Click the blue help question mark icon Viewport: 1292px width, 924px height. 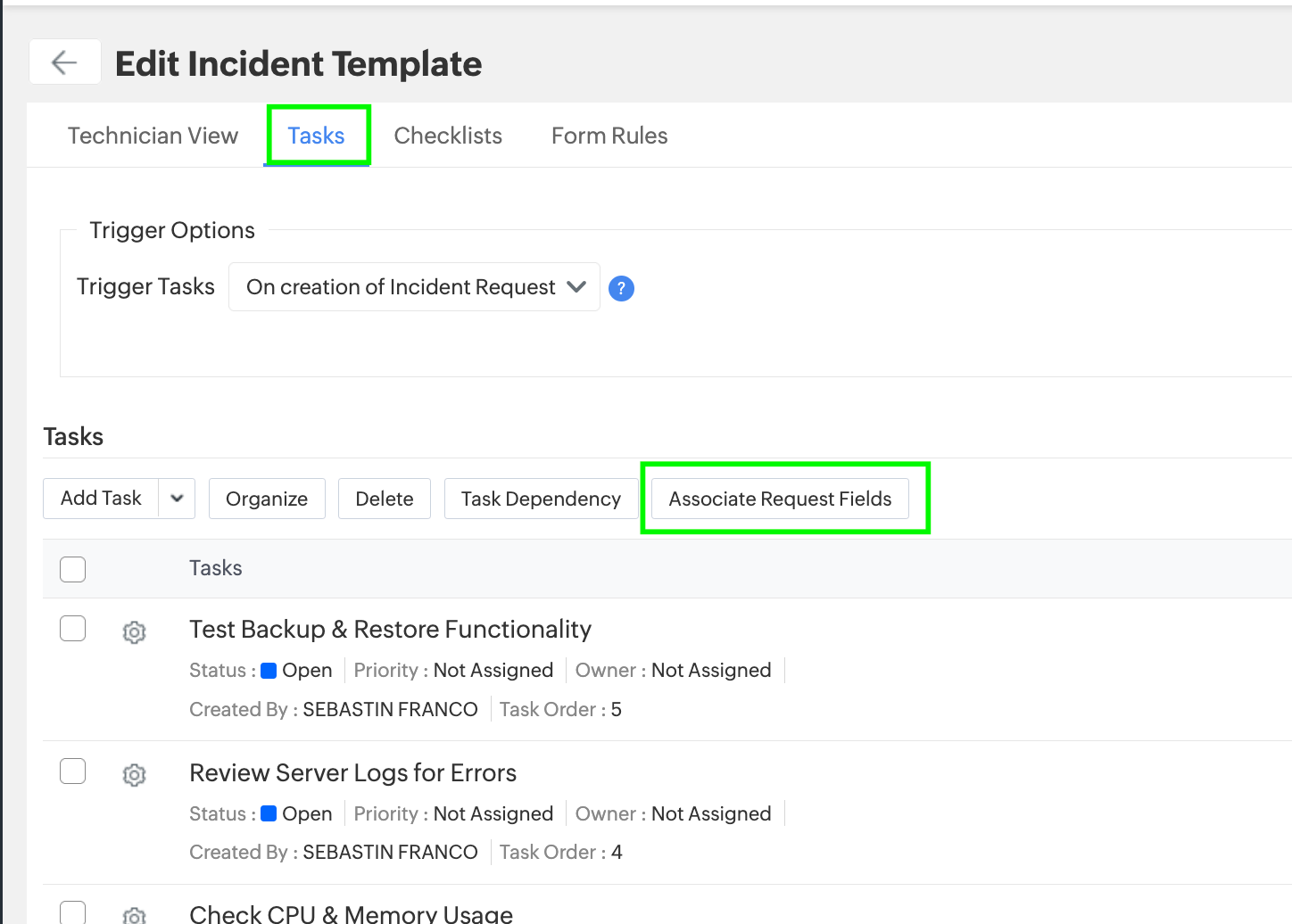click(x=621, y=288)
